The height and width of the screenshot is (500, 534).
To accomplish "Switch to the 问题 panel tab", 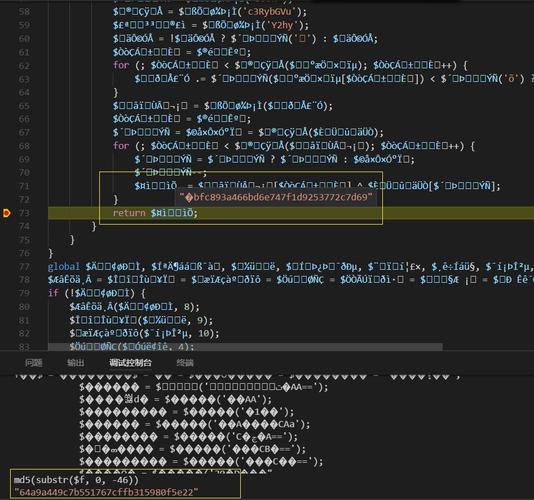I will tap(33, 363).
